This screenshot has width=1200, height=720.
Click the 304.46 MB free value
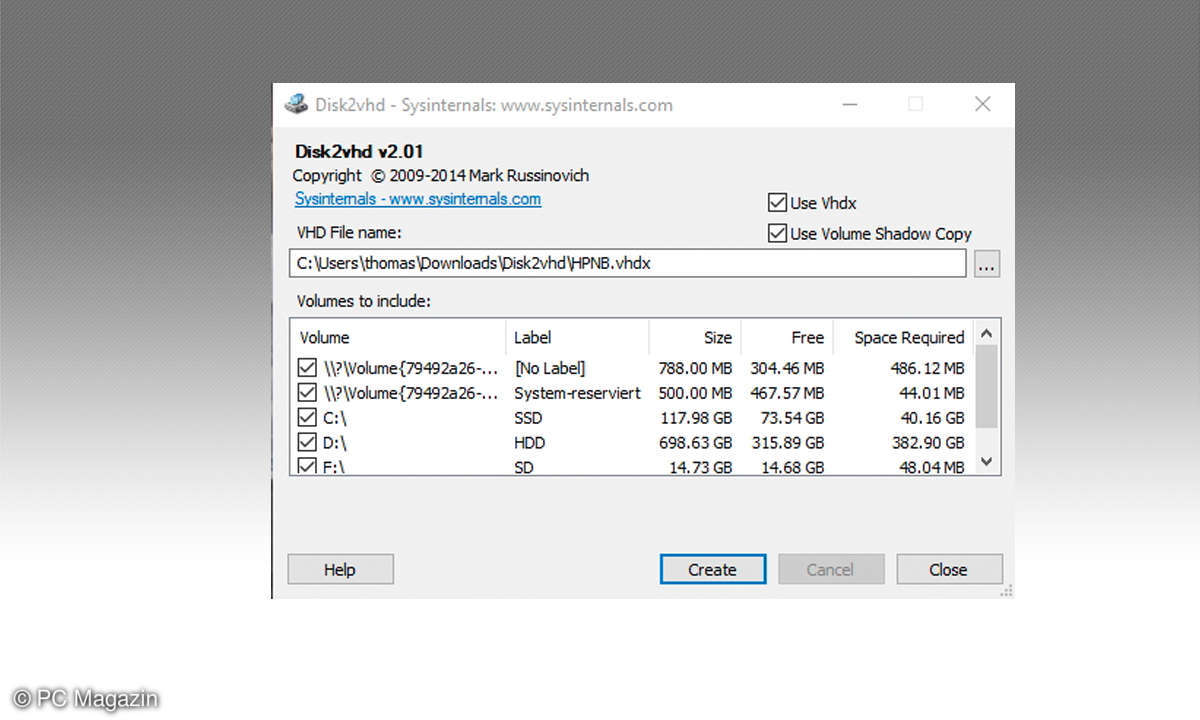pos(788,368)
